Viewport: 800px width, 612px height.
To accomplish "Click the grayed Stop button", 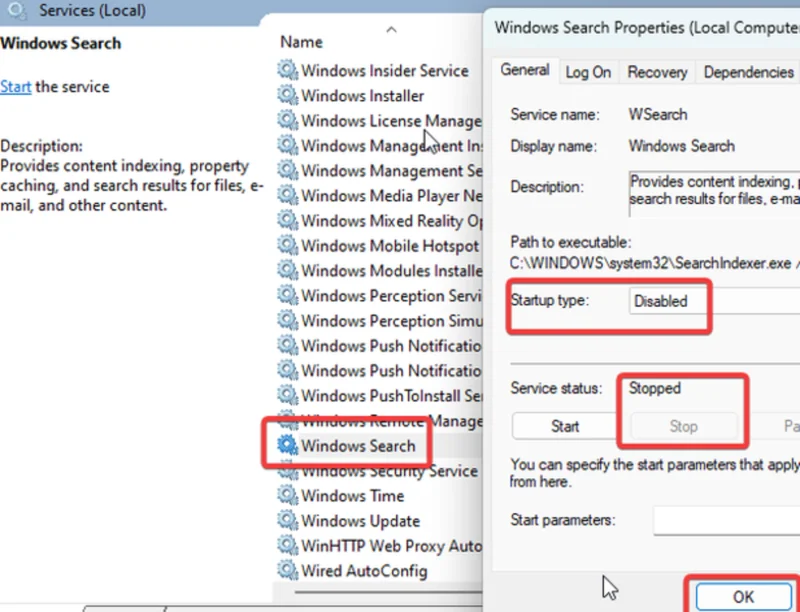I will click(684, 426).
